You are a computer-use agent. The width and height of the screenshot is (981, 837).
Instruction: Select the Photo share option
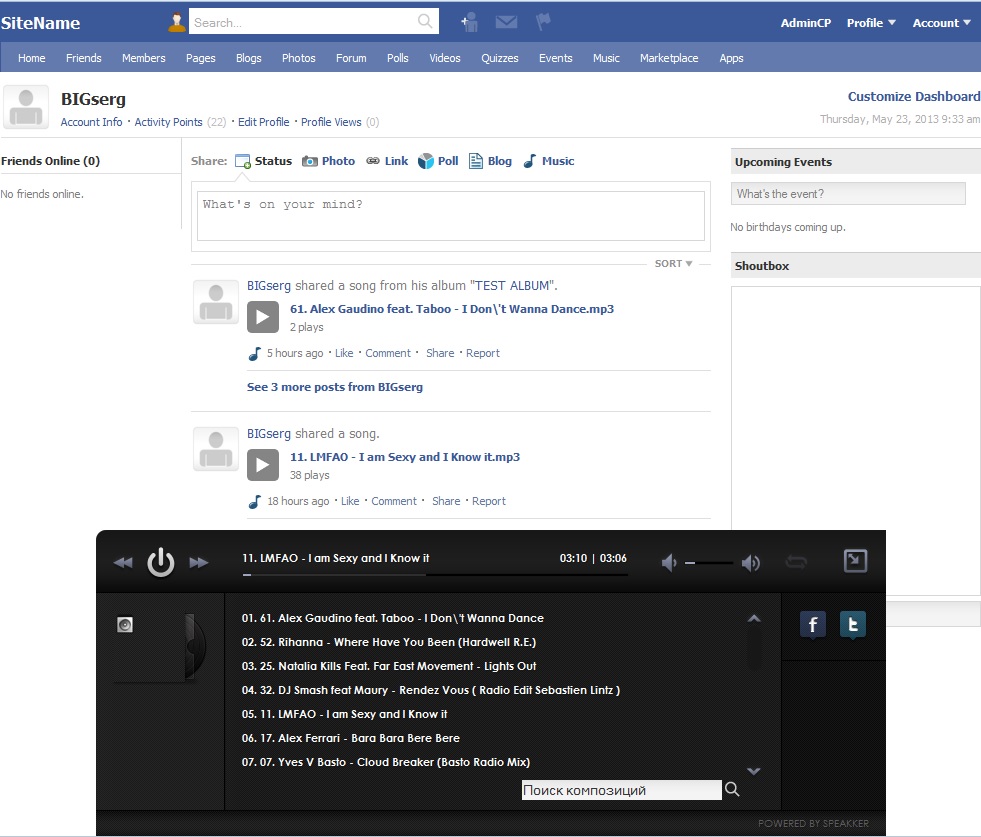[328, 161]
